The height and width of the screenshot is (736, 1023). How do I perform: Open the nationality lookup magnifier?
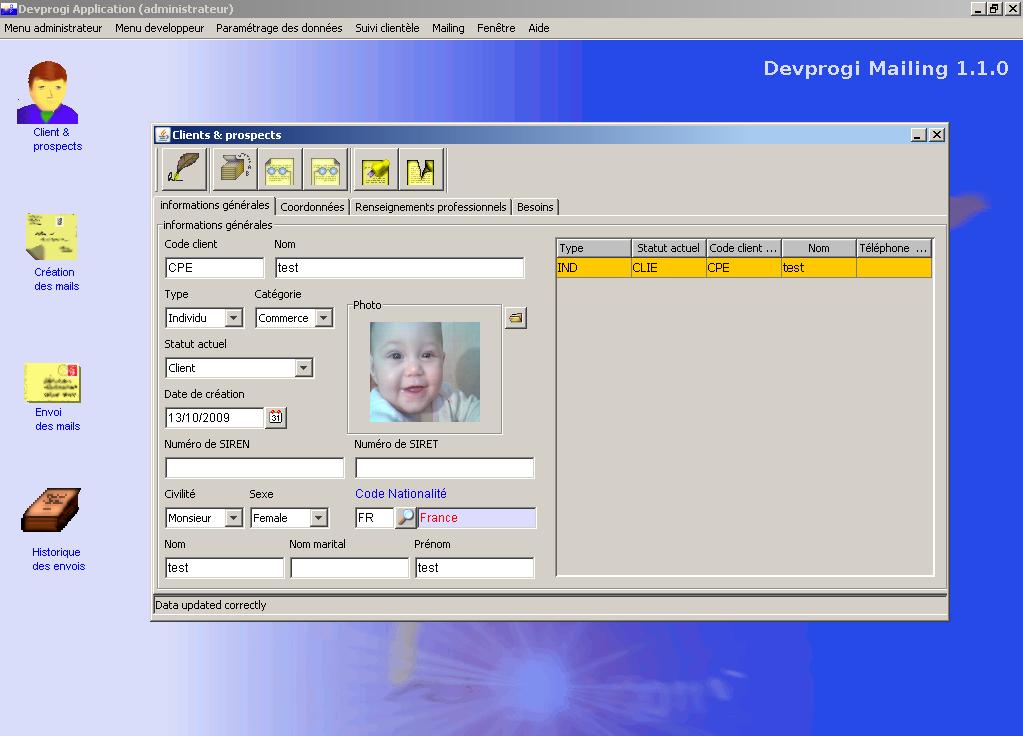[405, 517]
